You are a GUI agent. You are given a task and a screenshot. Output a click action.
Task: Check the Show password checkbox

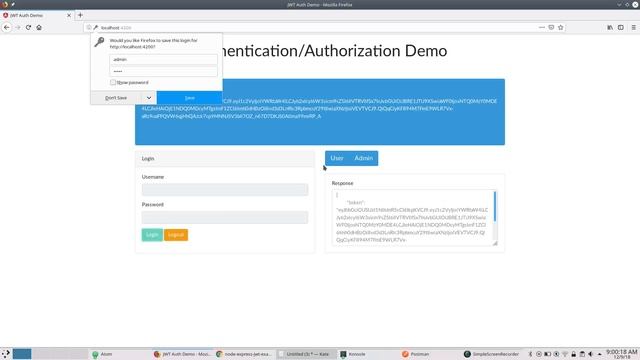point(113,82)
